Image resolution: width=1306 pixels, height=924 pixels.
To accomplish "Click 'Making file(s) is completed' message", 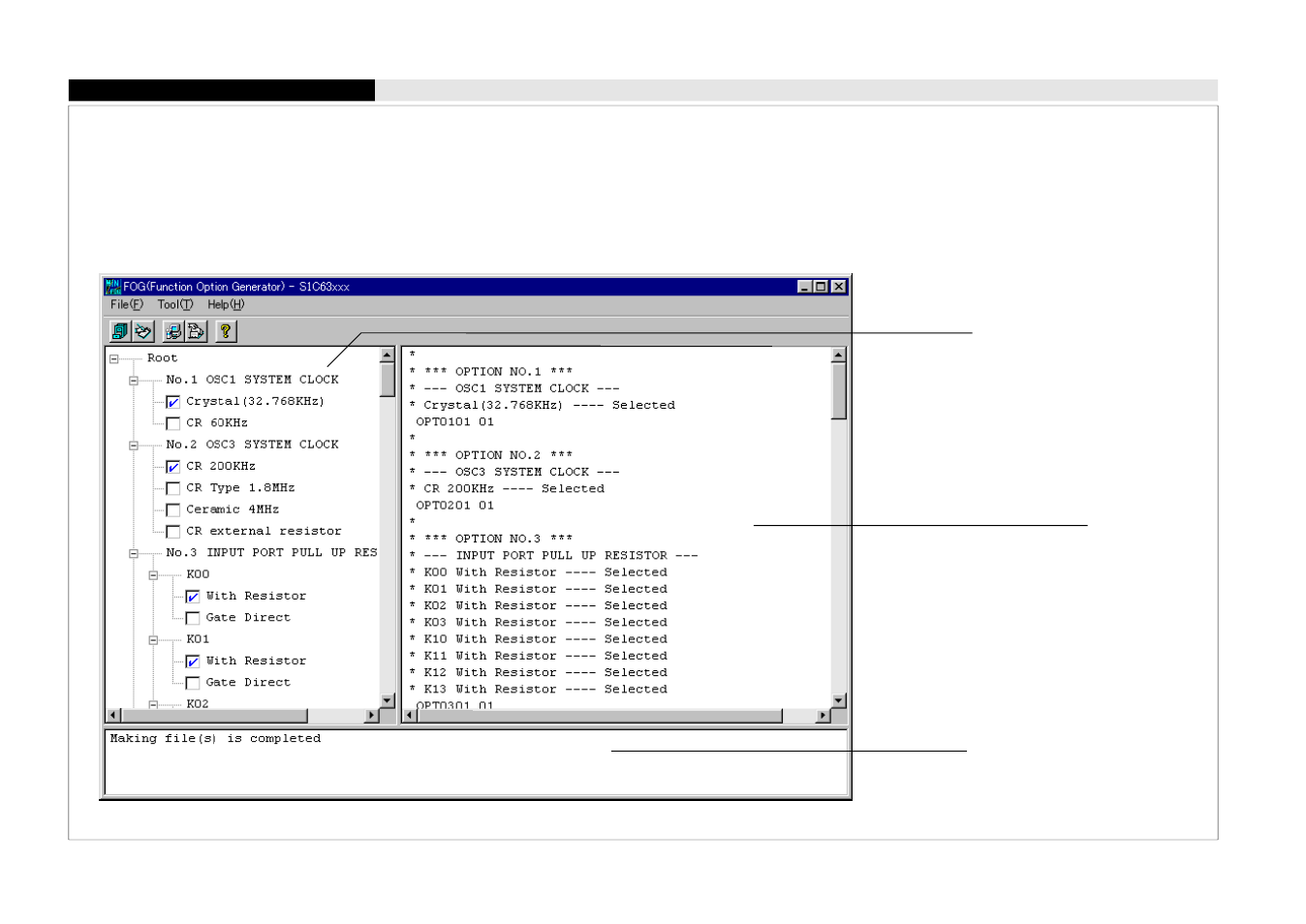I will click(x=215, y=739).
